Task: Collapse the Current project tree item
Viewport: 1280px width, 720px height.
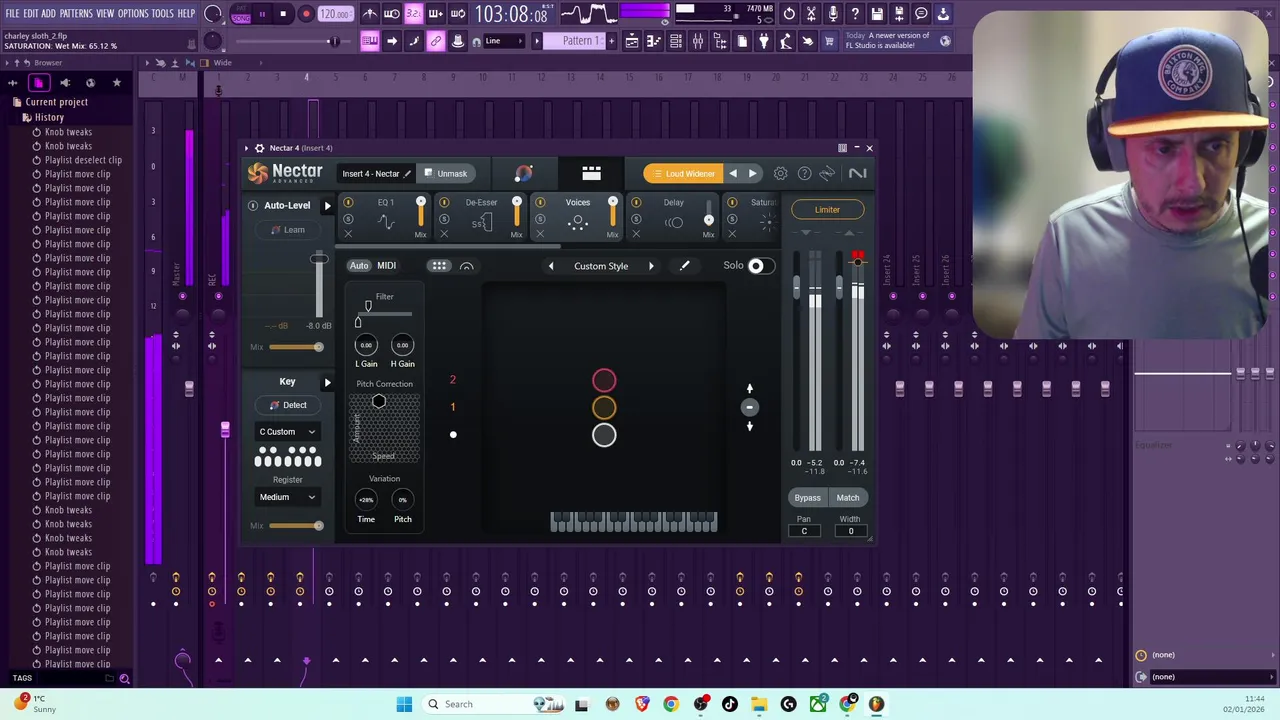Action: pos(56,102)
